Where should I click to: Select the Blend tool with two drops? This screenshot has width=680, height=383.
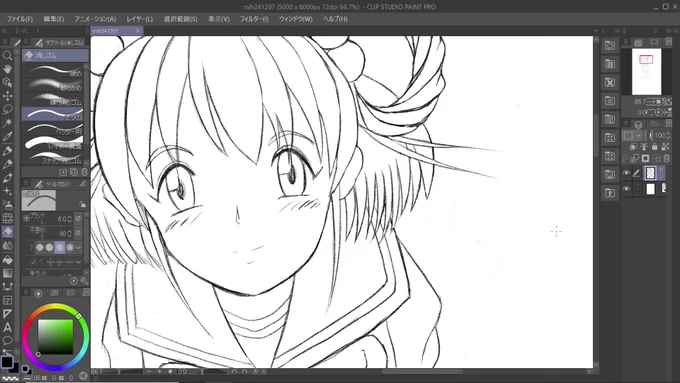point(7,246)
